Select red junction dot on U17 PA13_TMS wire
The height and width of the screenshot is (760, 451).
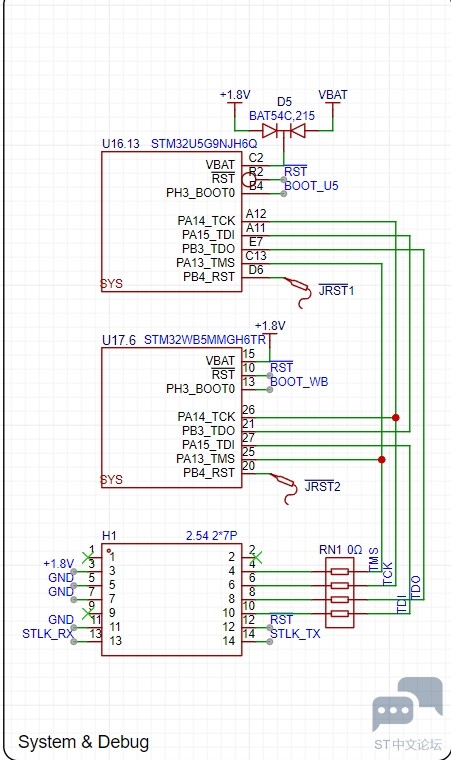click(x=382, y=459)
